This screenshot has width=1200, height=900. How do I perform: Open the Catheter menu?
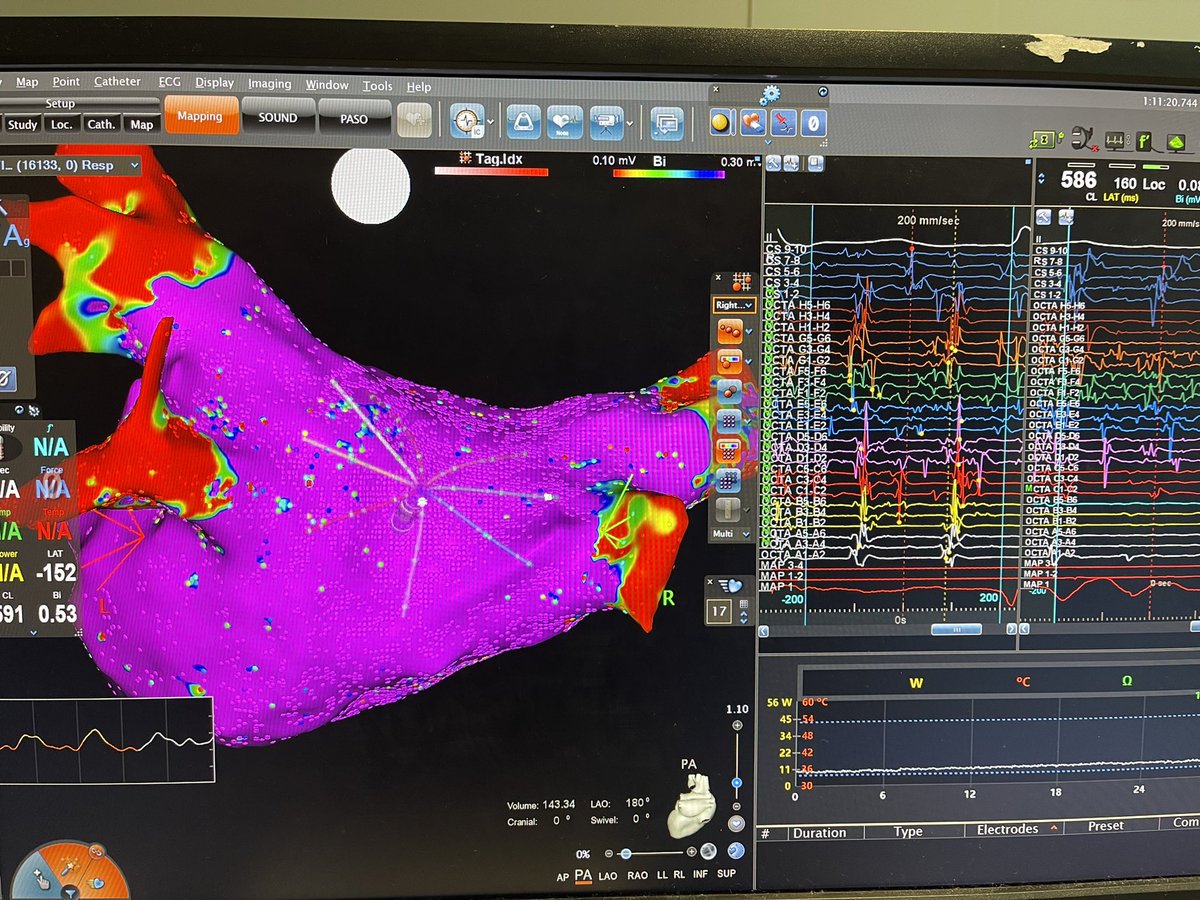(x=117, y=82)
